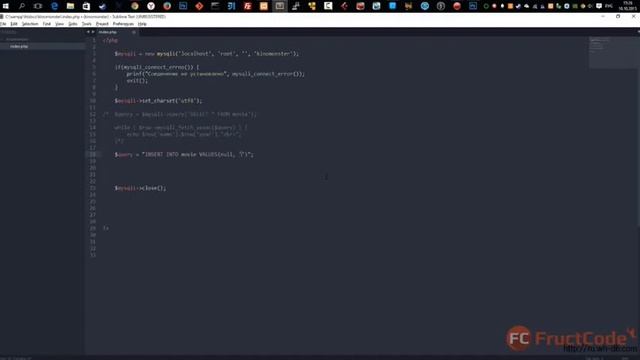Open the Yandex browser taskbar icon

coord(151,6)
